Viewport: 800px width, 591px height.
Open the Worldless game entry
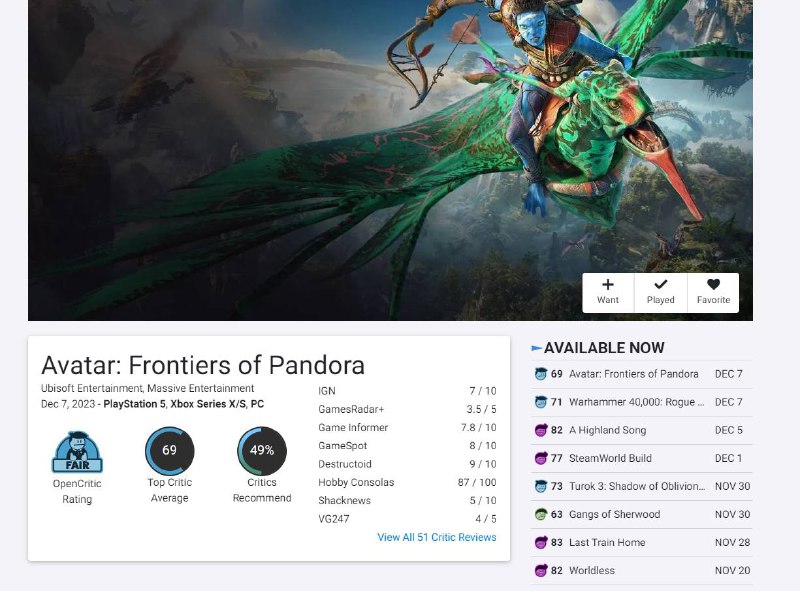pyautogui.click(x=641, y=571)
